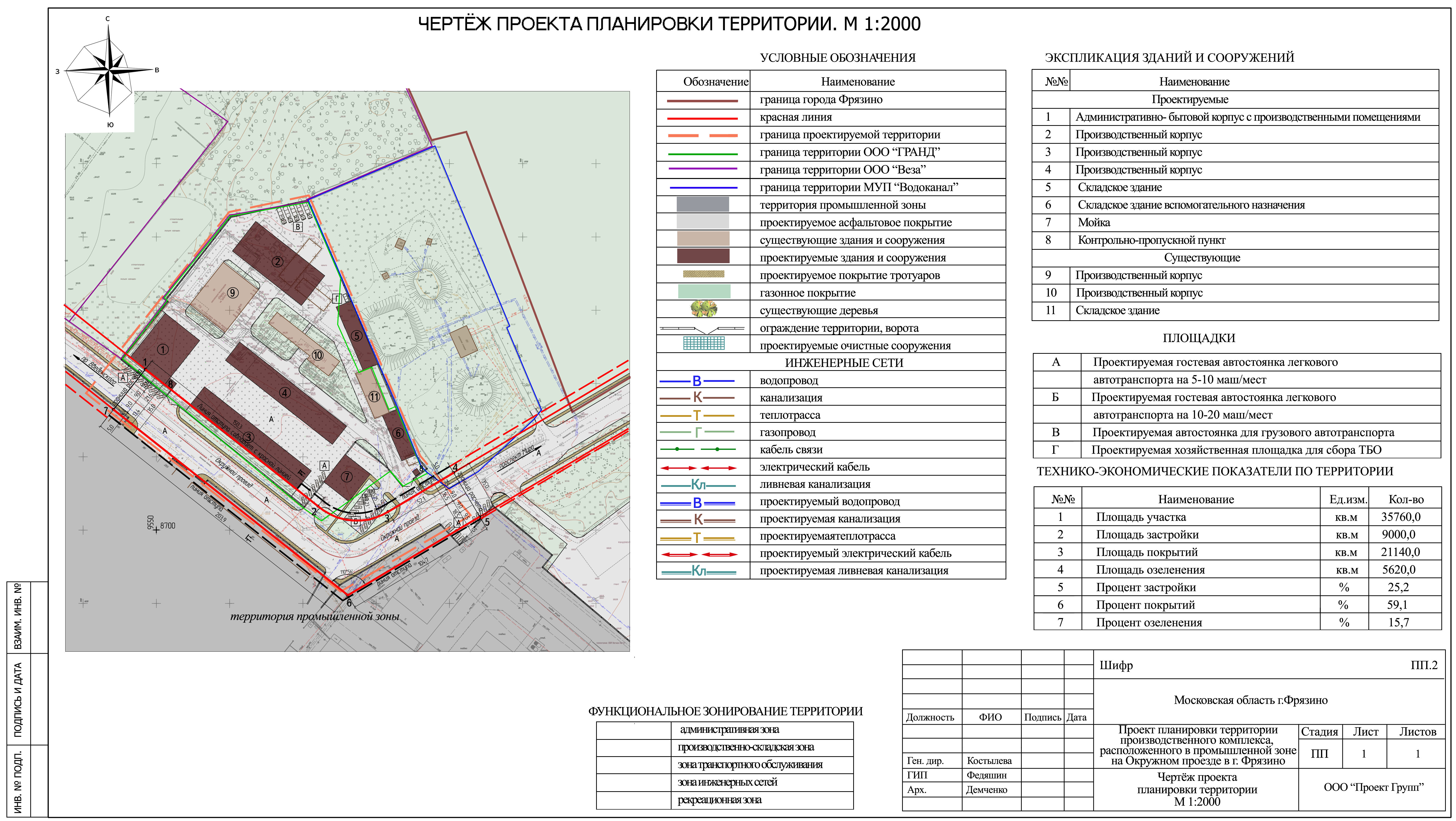
Task: Click the 'Шифр' field in title block
Action: click(x=1116, y=666)
